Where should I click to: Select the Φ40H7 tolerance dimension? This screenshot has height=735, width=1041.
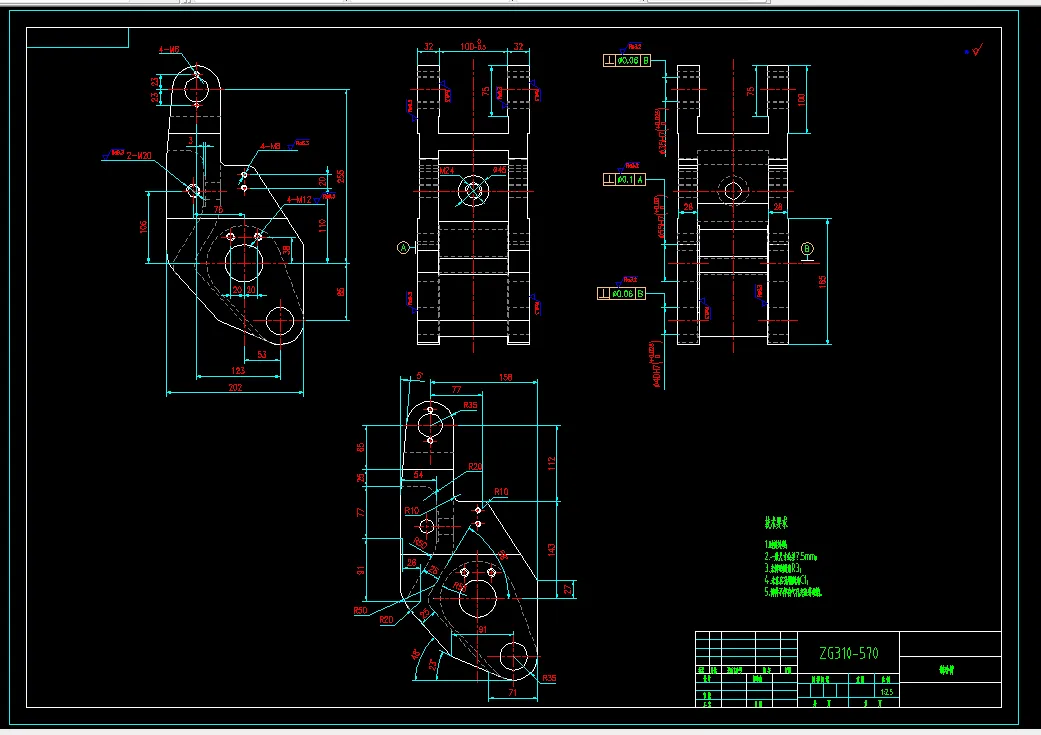coord(657,365)
